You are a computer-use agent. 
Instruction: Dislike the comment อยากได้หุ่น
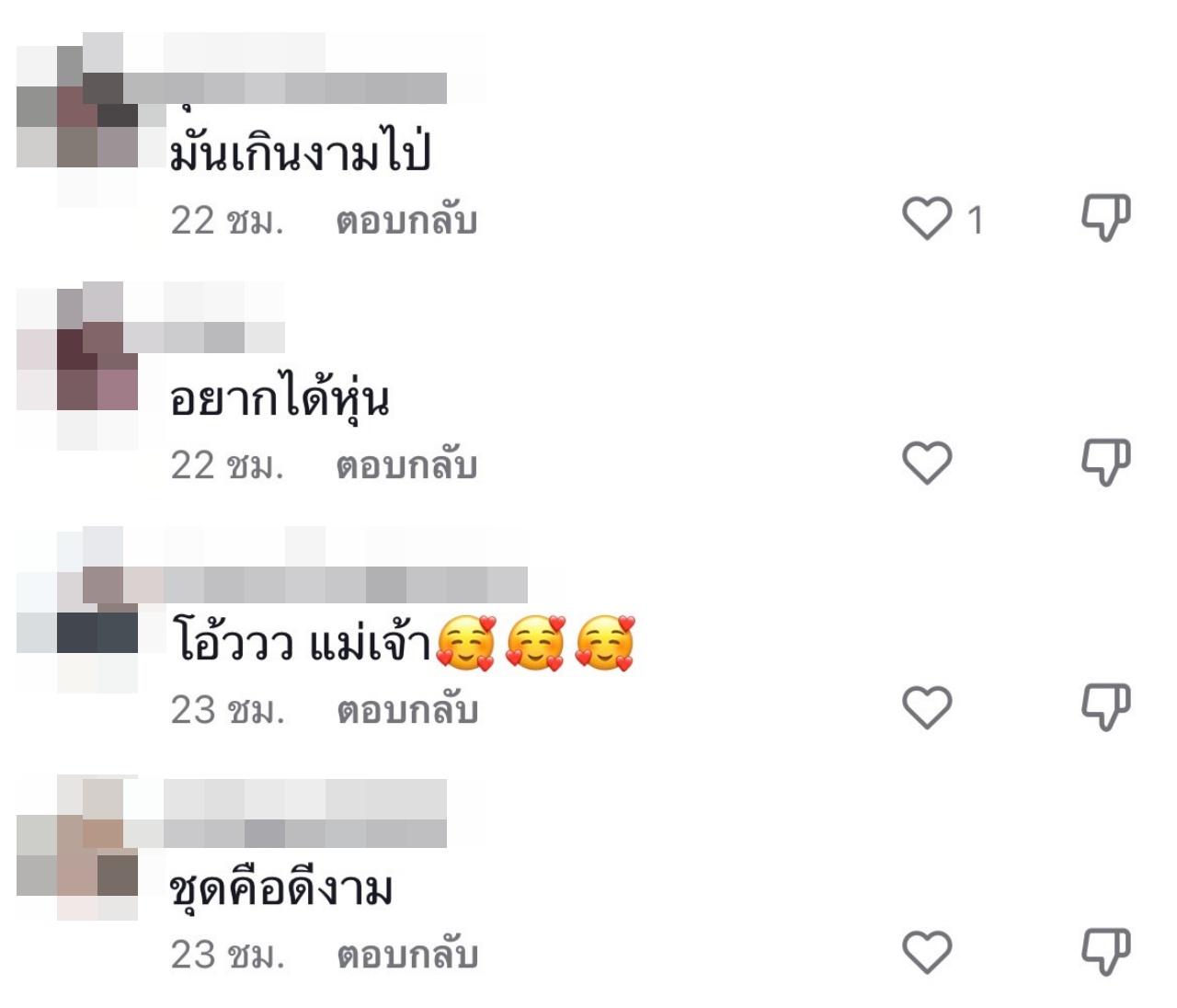point(1105,462)
